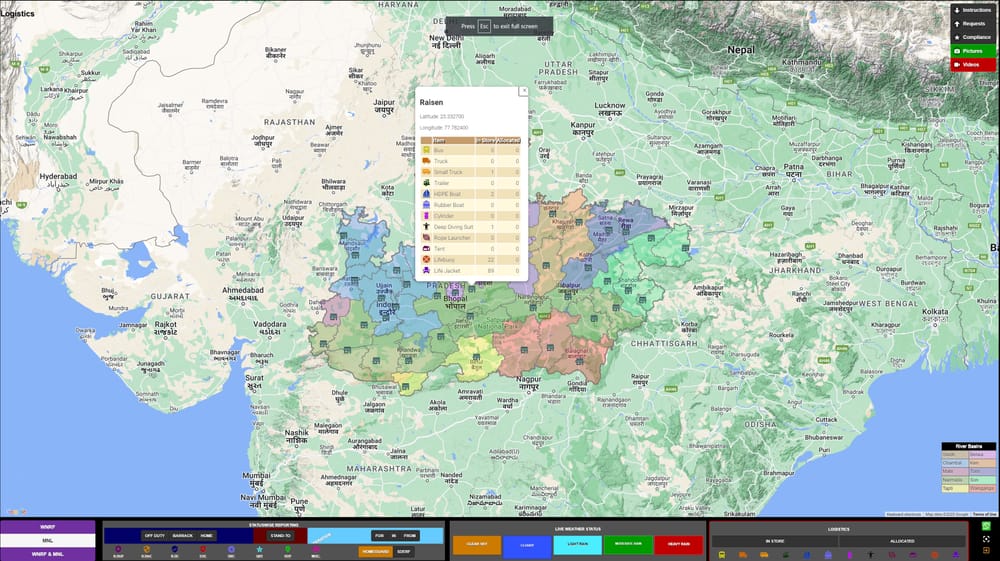The height and width of the screenshot is (561, 1000).
Task: Click the Raisen title in the popup
Action: [x=431, y=102]
